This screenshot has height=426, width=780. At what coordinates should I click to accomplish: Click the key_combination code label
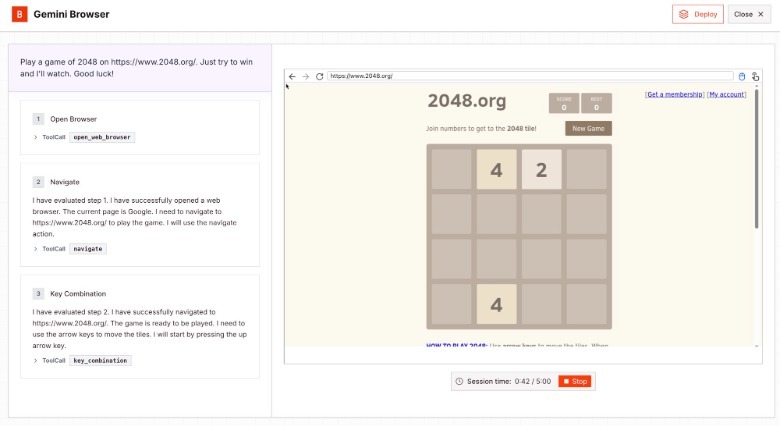click(100, 361)
